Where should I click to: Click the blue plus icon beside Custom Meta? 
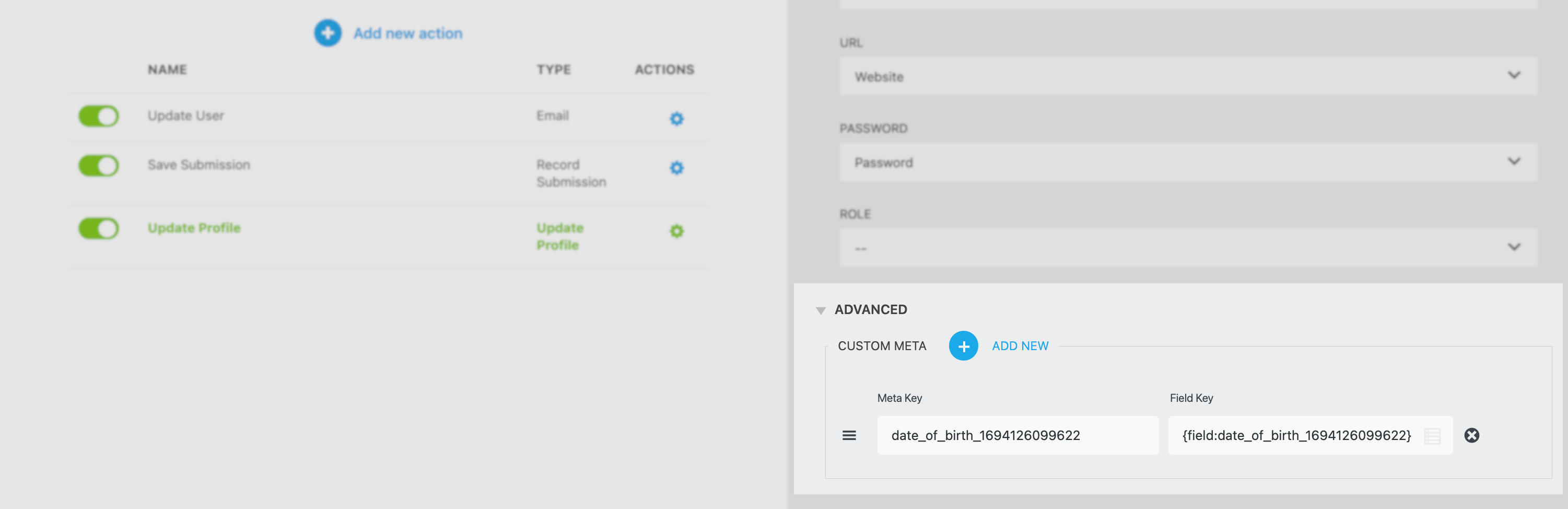963,346
